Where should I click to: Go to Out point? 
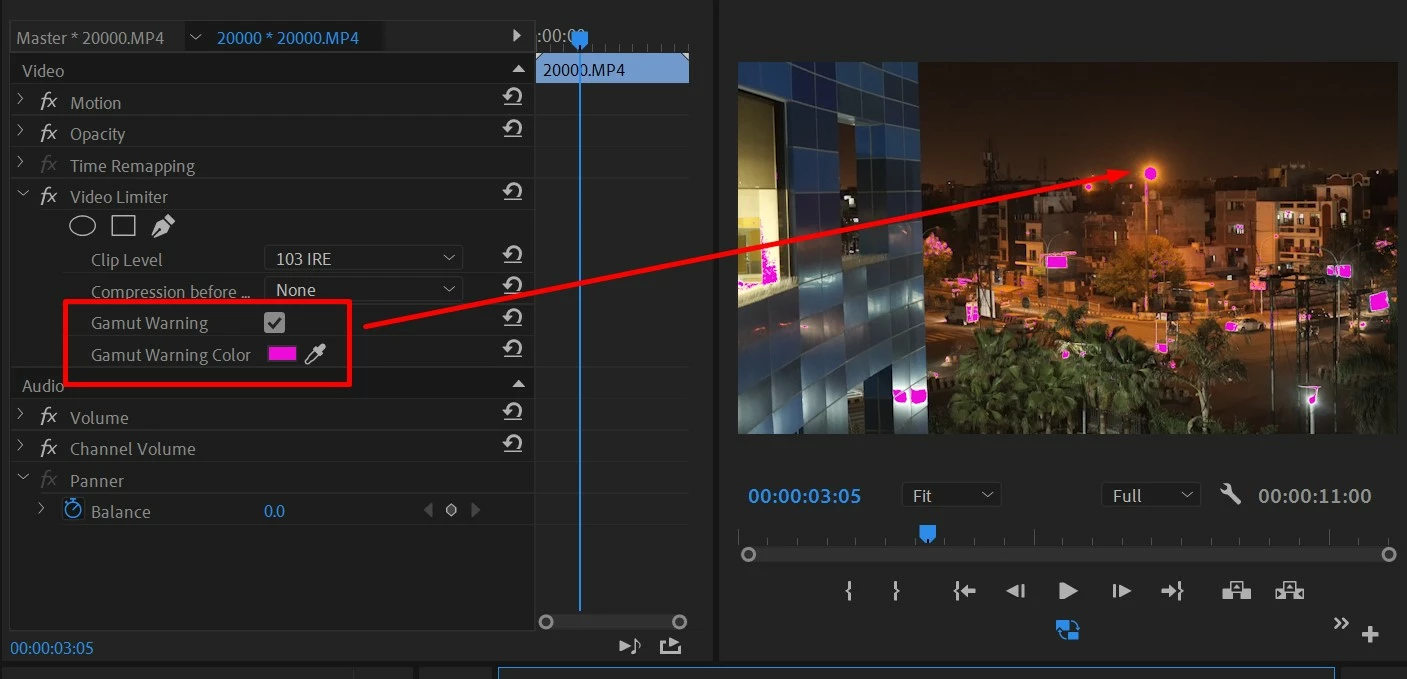1172,591
